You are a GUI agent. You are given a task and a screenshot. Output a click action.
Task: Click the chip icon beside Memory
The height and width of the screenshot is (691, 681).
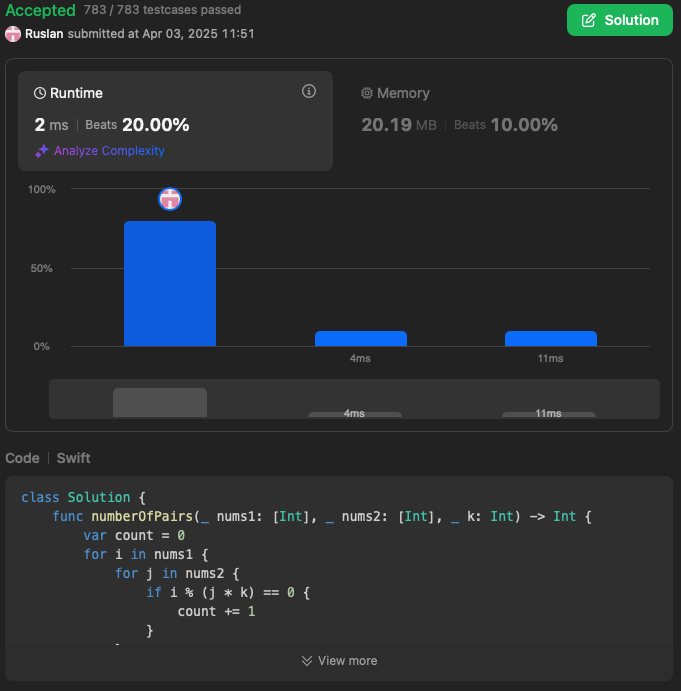coord(367,93)
